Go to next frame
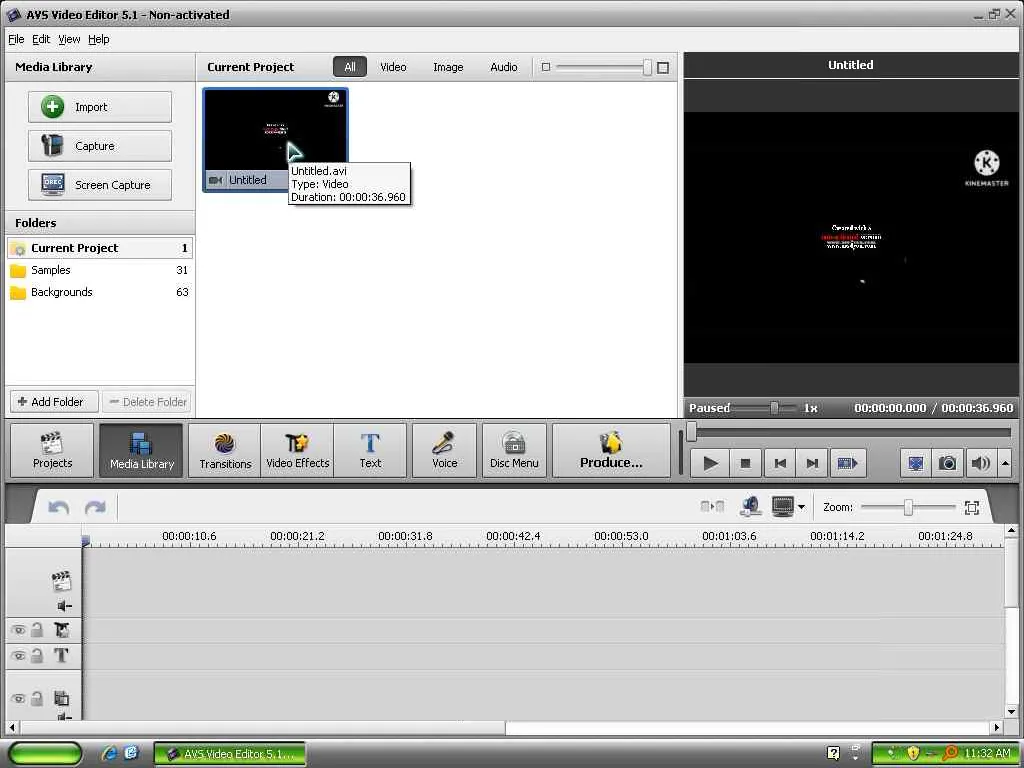 [812, 464]
